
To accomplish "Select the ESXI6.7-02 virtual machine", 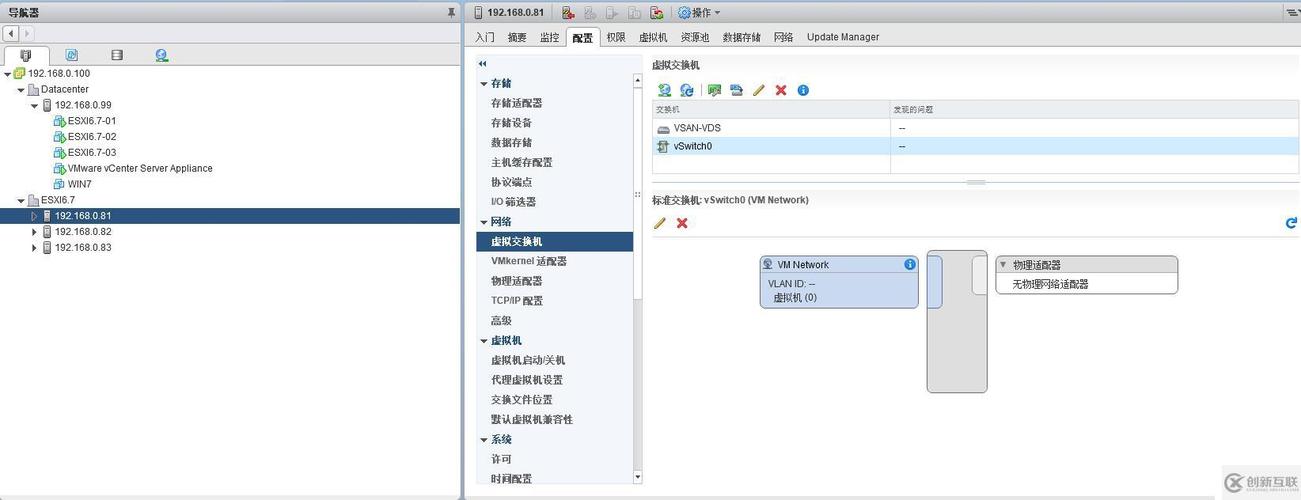I will click(x=91, y=137).
